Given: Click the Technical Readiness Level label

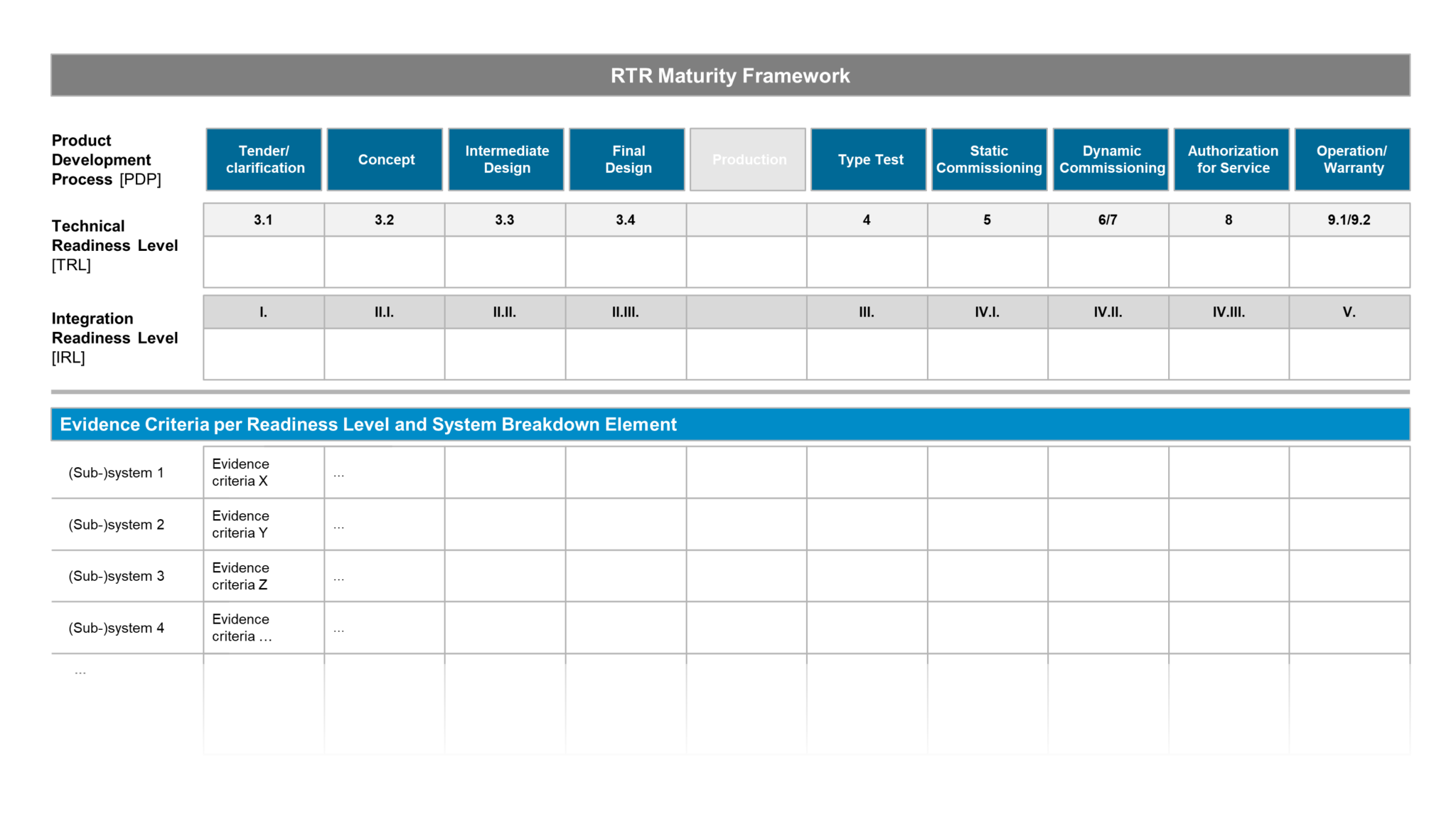Looking at the screenshot, I should [x=114, y=245].
